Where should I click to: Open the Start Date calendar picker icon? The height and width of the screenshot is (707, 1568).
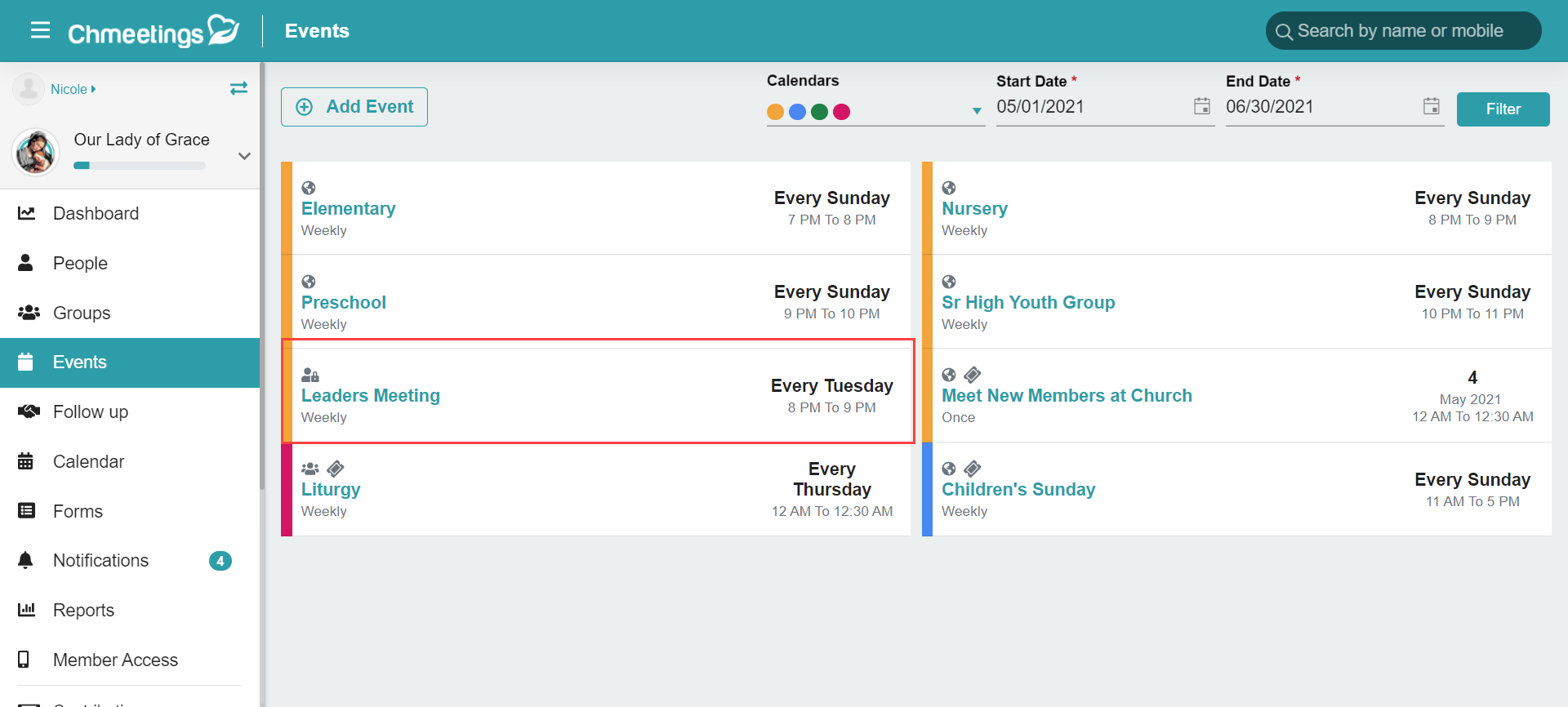click(1201, 106)
